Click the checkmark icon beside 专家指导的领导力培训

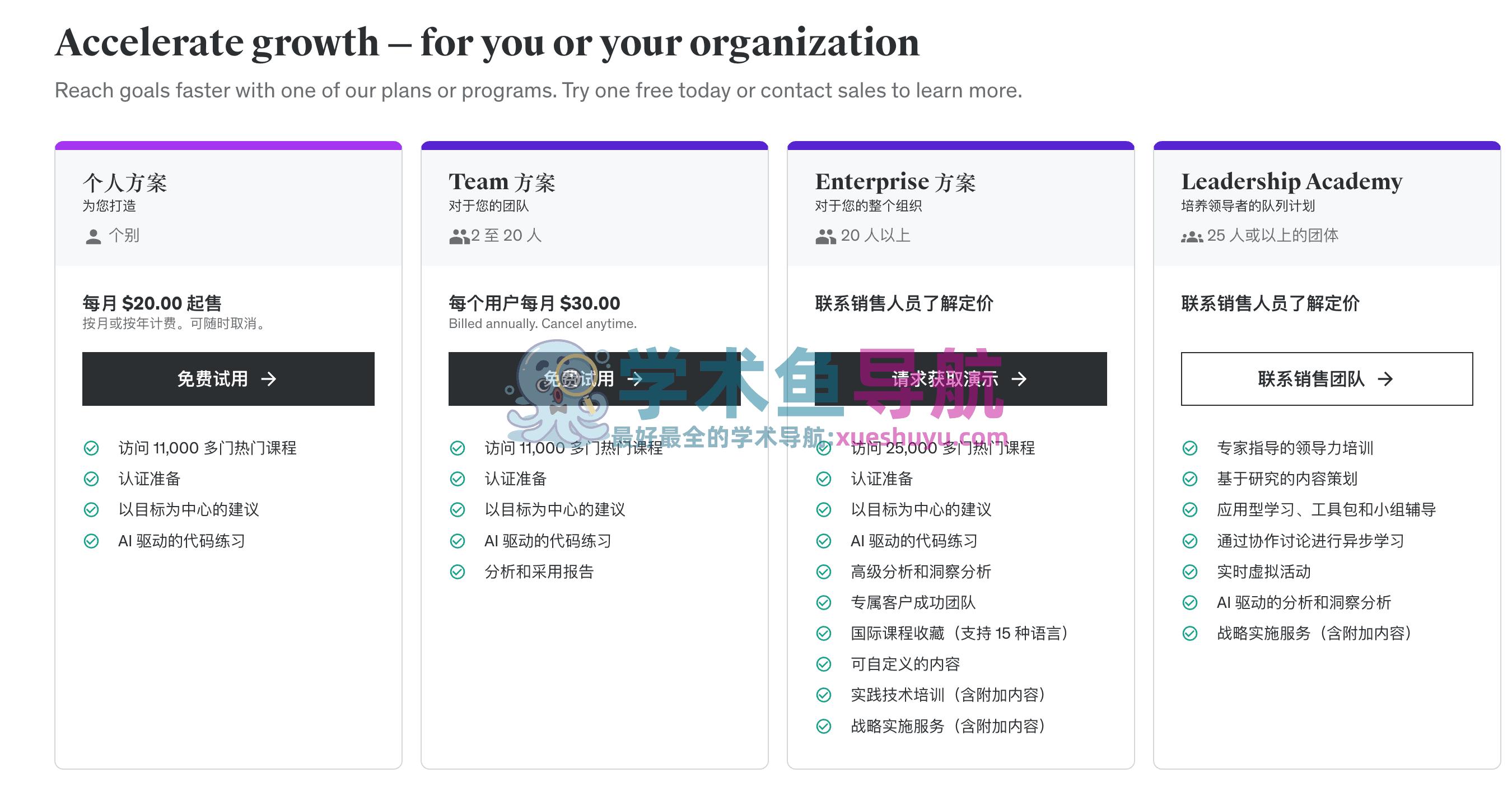coord(1190,448)
